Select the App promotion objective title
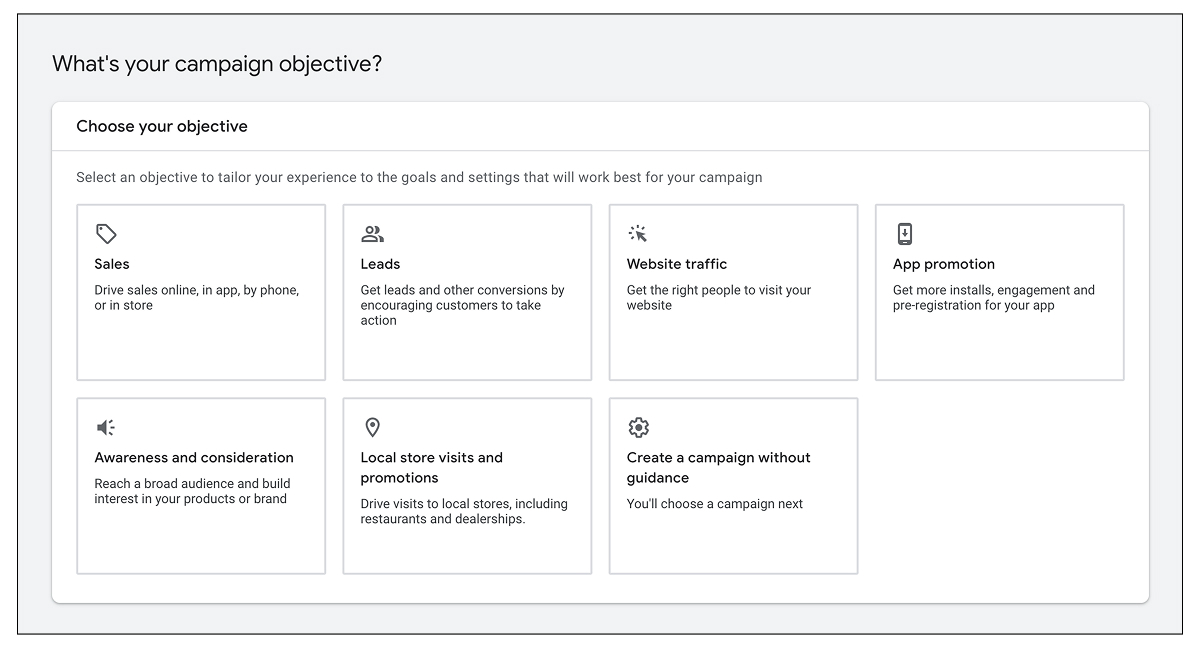Screen dimensions: 1200x648 click(943, 264)
